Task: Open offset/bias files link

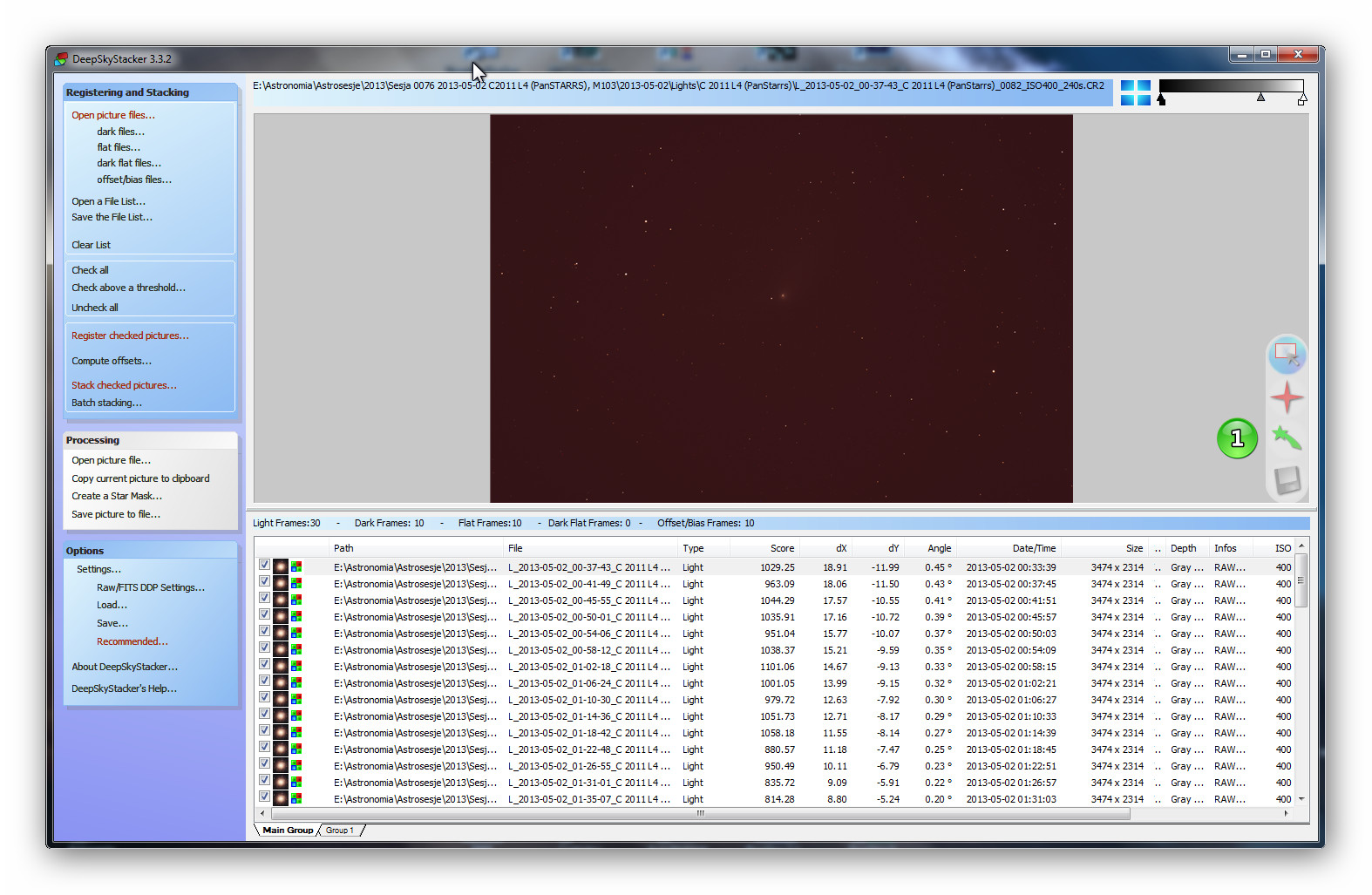Action: (134, 180)
